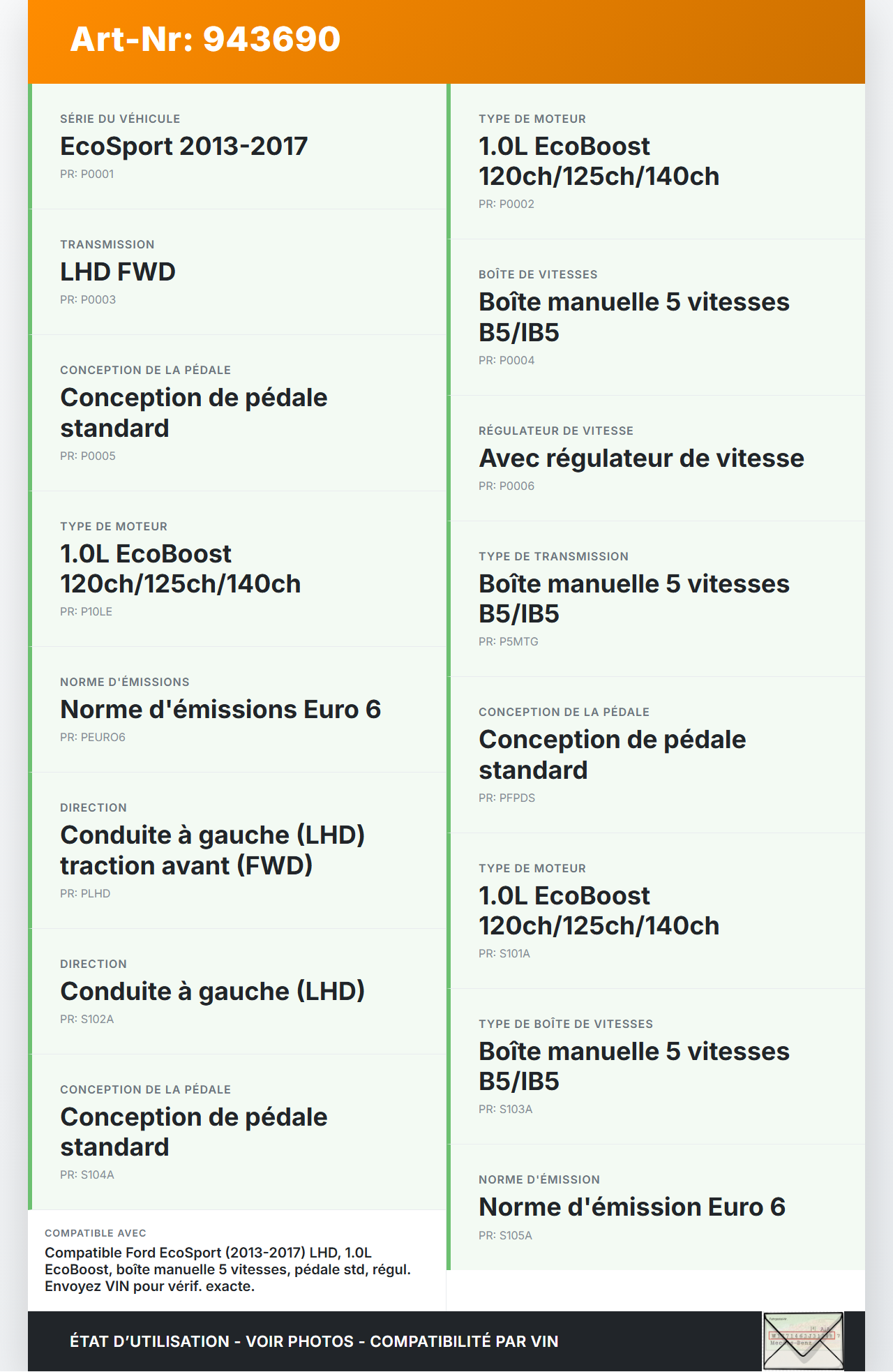Select pedal design card with PR P0005

[x=239, y=413]
